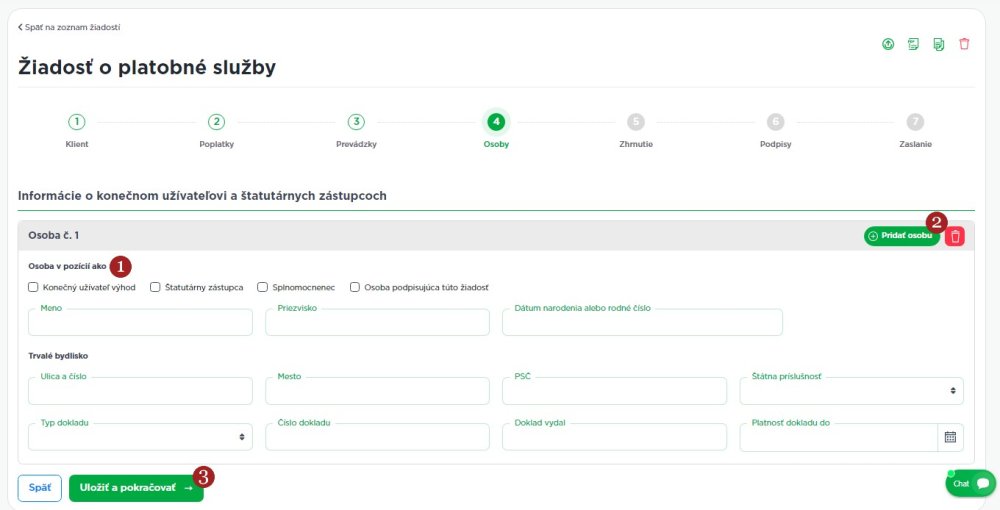Click the Pridať osobu button
Screen dimensions: 1000x510
pos(901,236)
